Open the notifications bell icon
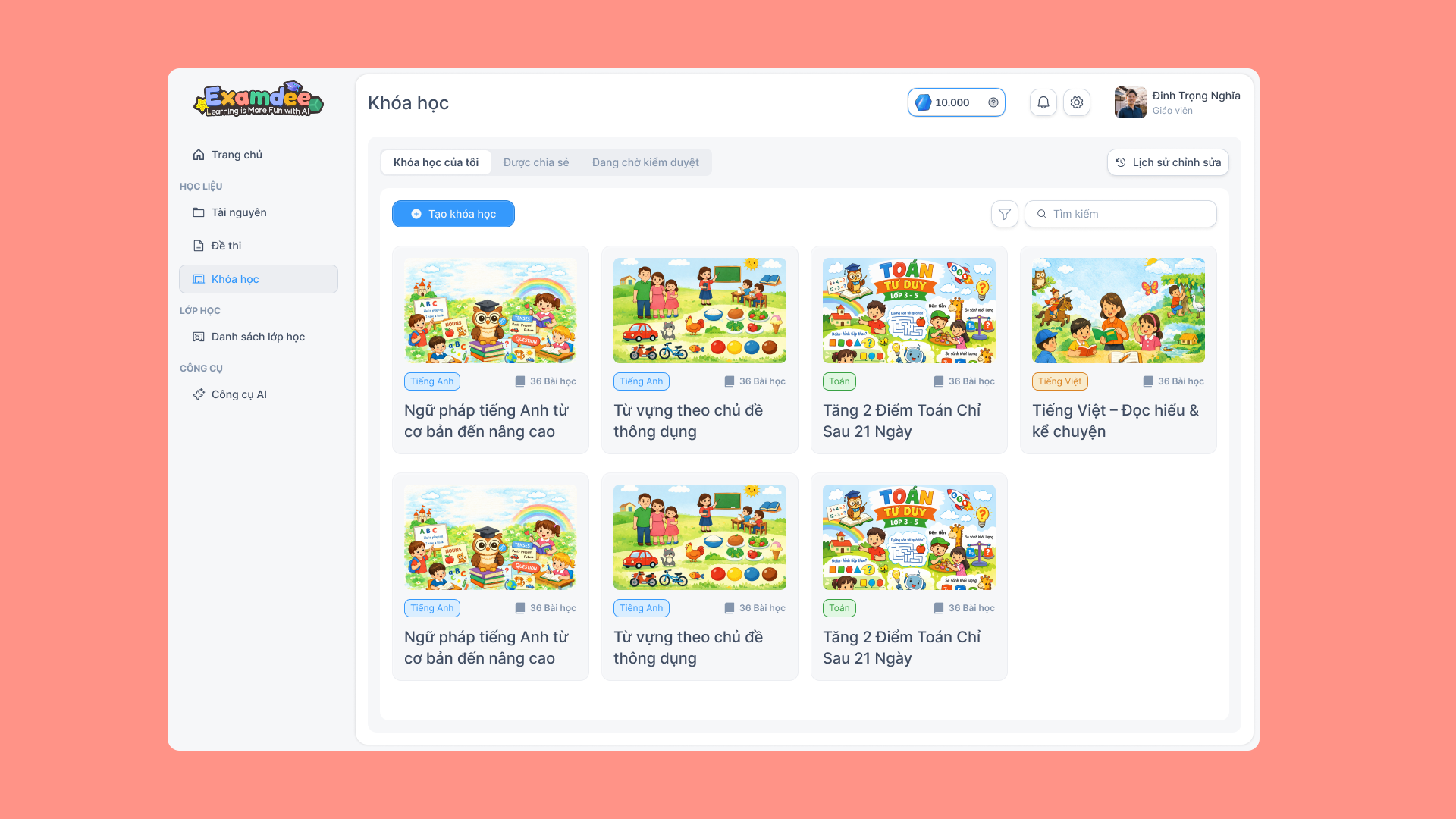Image resolution: width=1456 pixels, height=819 pixels. [x=1043, y=102]
